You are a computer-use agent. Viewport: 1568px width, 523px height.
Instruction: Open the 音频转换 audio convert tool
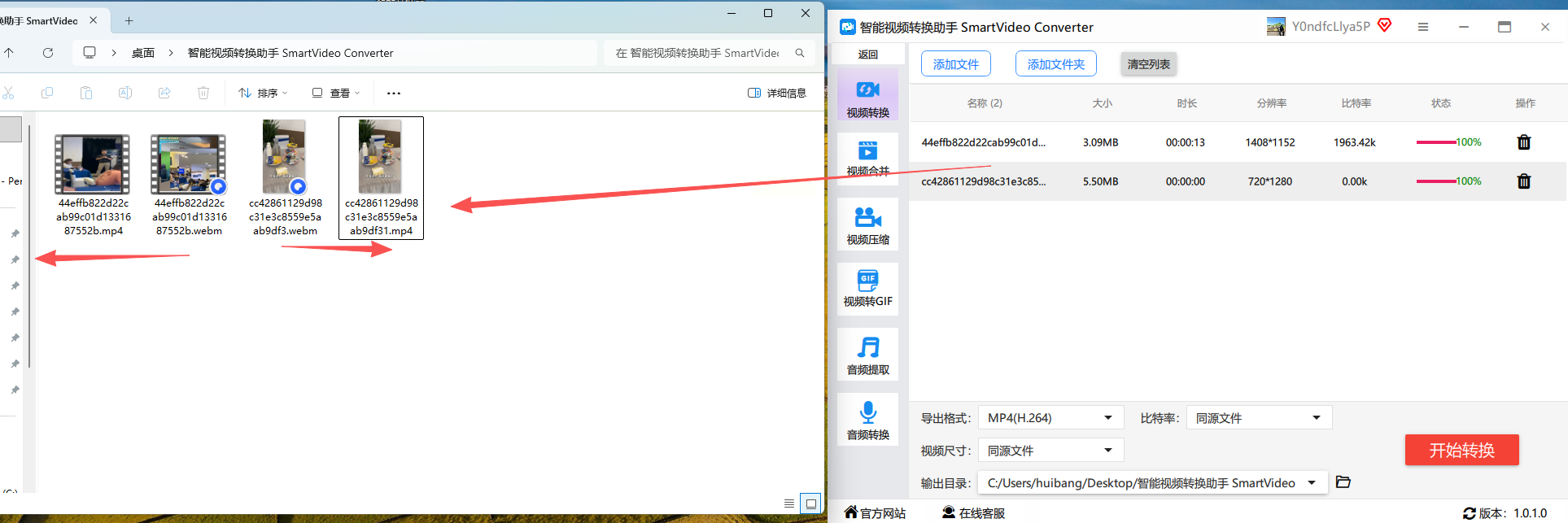[x=867, y=420]
